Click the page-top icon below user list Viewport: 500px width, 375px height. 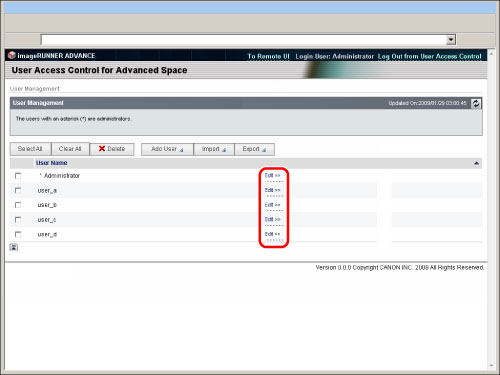pos(14,247)
